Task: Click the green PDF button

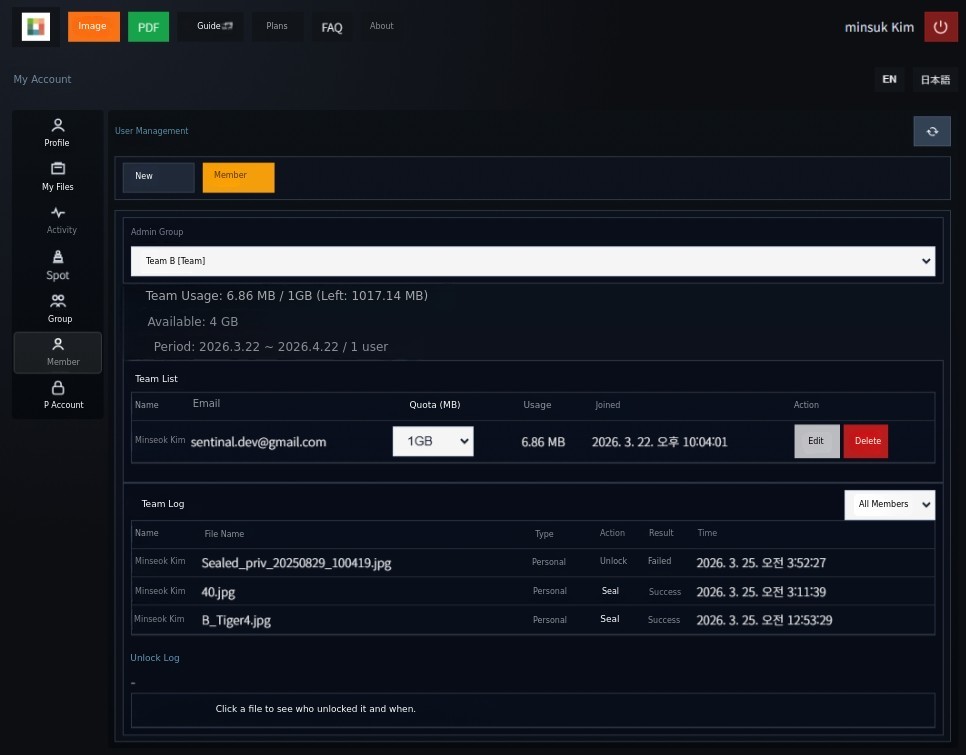Action: click(x=148, y=27)
